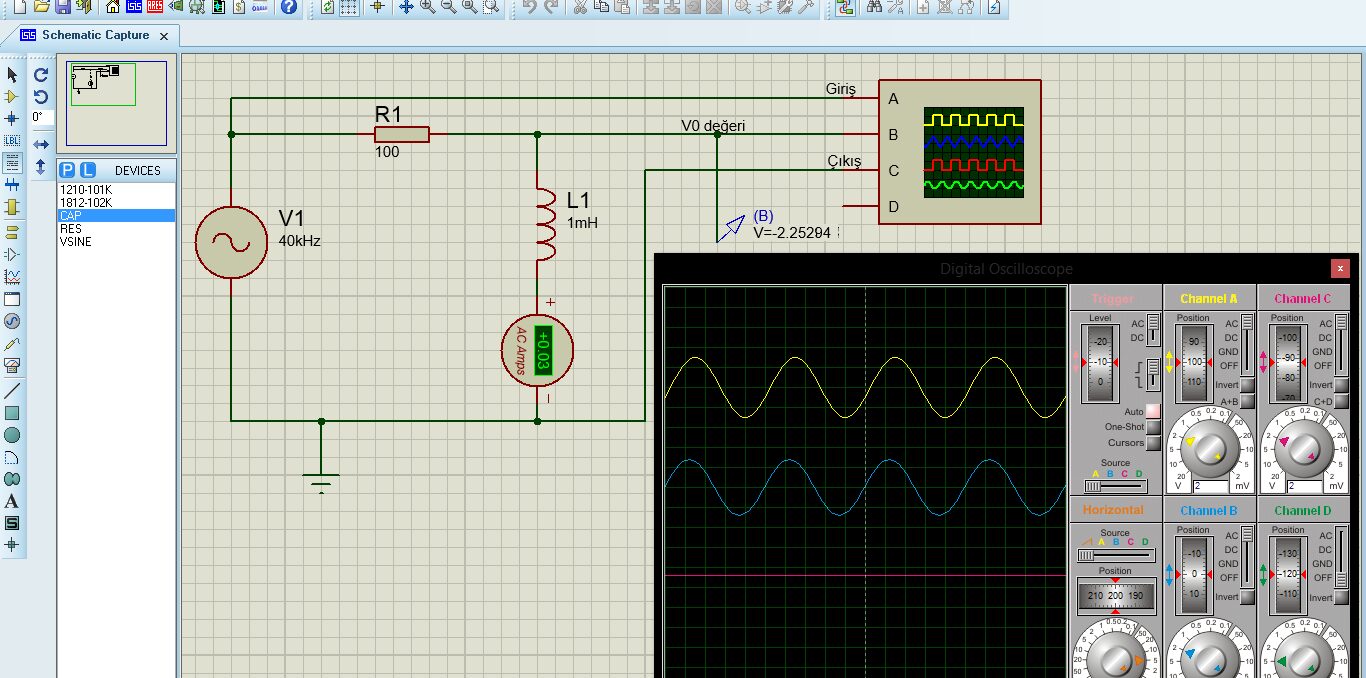Toggle the Channel A A+B button
The width and height of the screenshot is (1366, 678).
(x=1247, y=401)
